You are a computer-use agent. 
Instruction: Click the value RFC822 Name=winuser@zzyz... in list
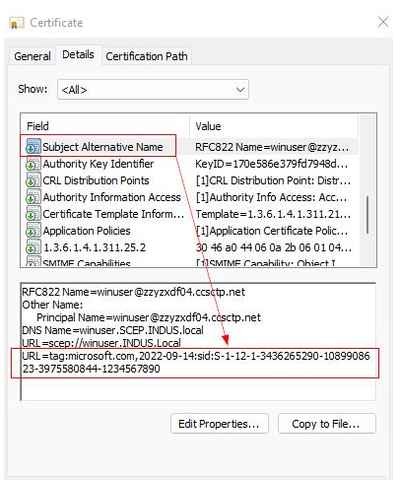(x=272, y=147)
